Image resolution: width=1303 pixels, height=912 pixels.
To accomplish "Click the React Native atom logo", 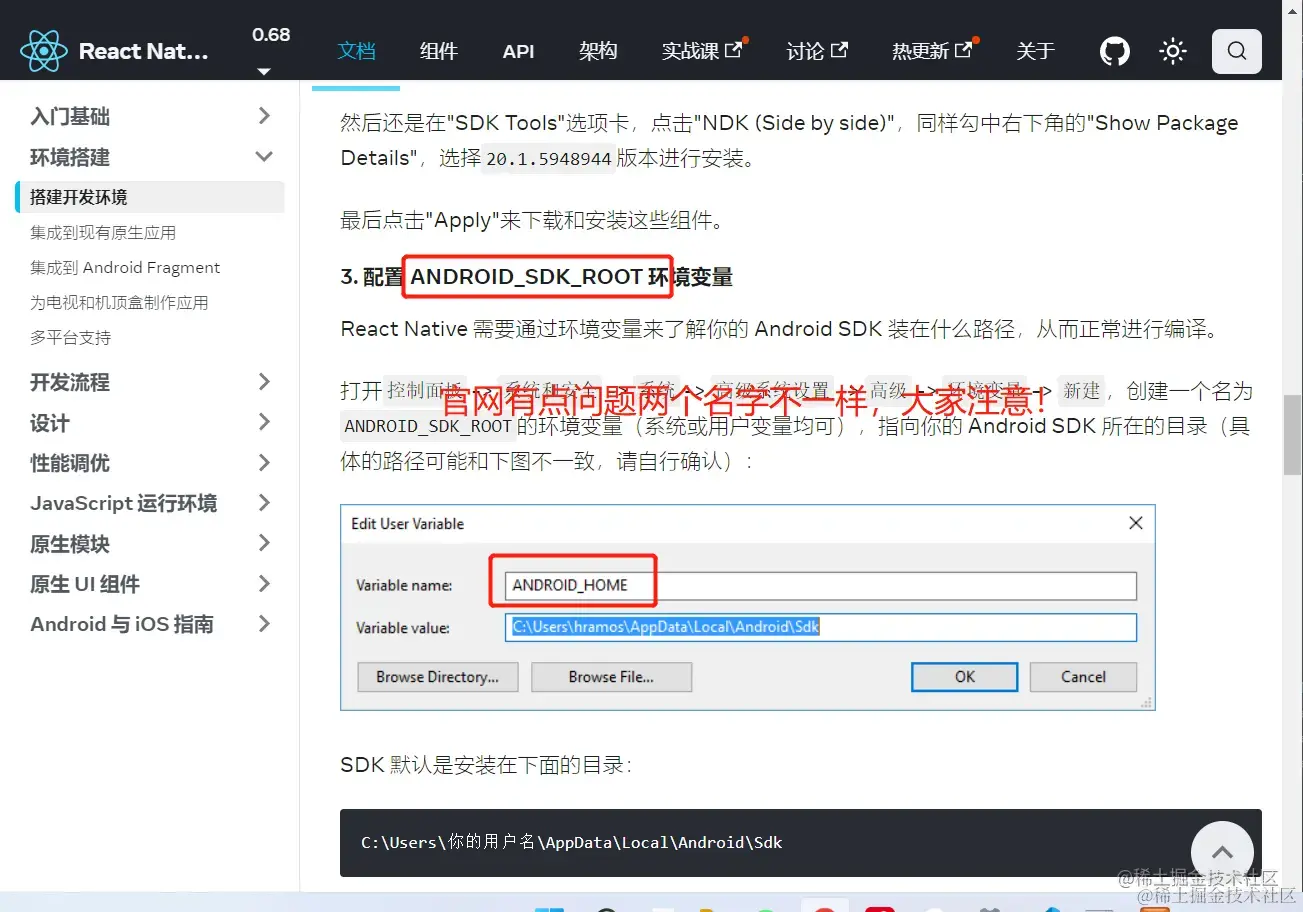I will tap(43, 51).
